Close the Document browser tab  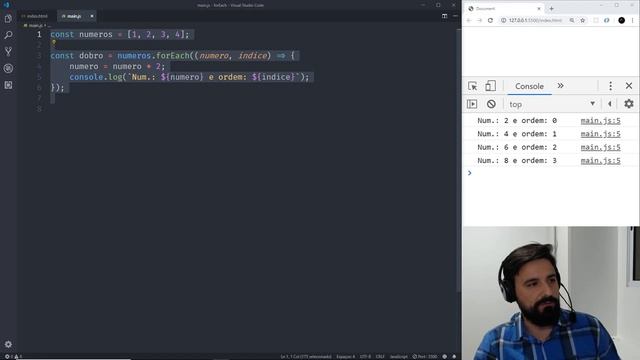(x=539, y=8)
